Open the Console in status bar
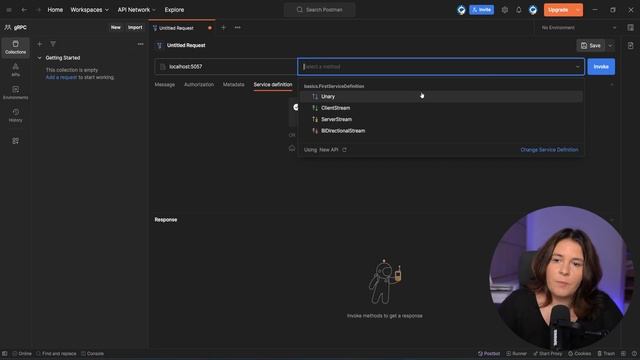The height and width of the screenshot is (360, 640). point(92,353)
